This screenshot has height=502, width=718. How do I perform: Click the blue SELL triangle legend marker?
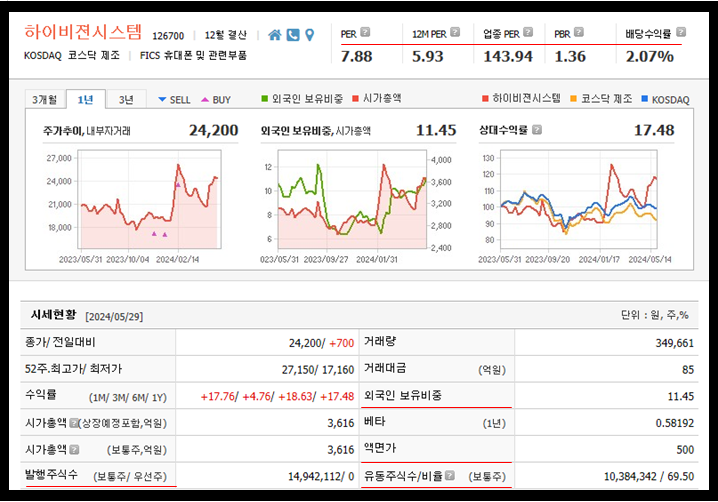click(x=162, y=99)
